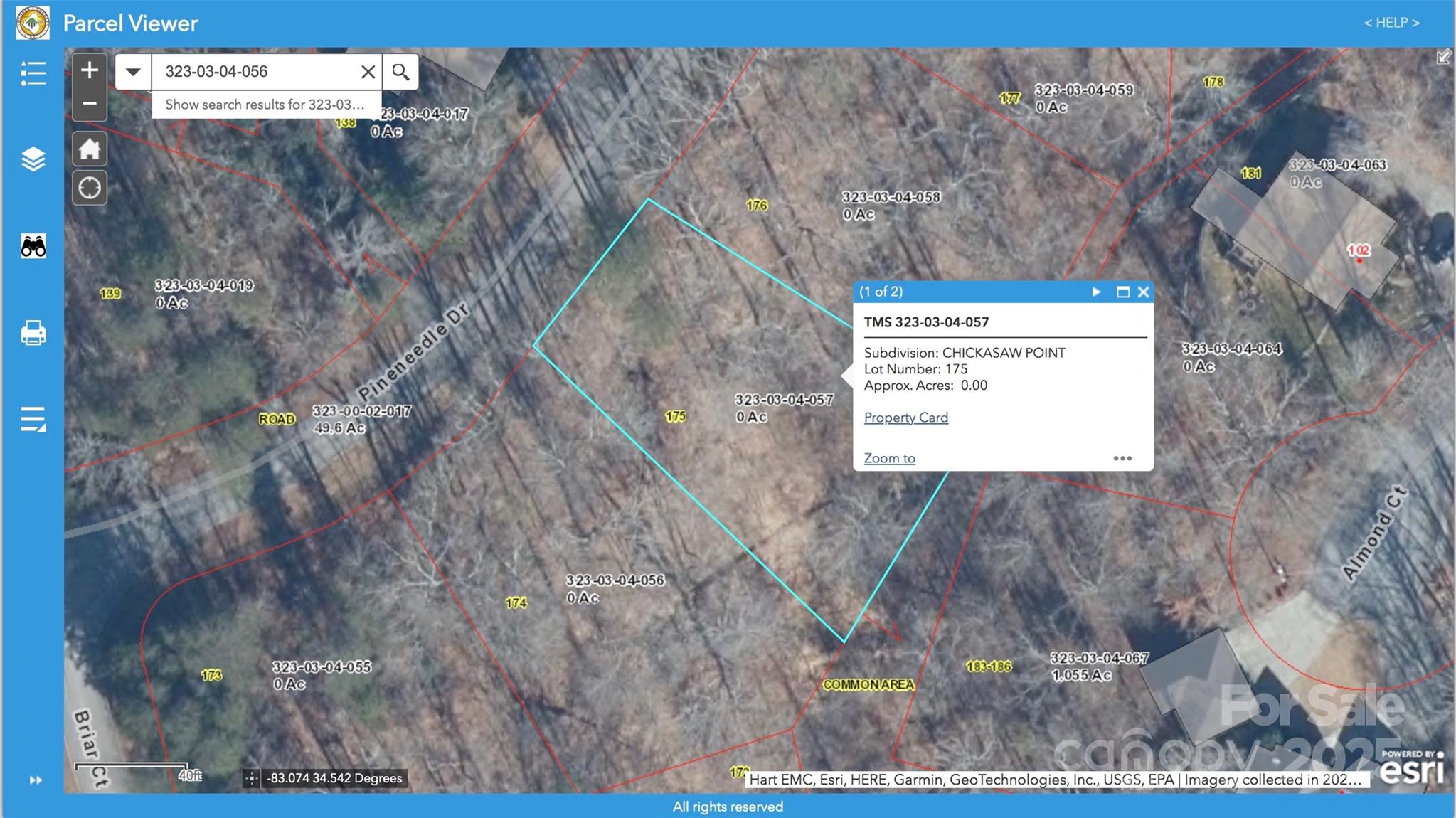1456x818 pixels.
Task: Click the Zoom to link
Action: pos(889,458)
